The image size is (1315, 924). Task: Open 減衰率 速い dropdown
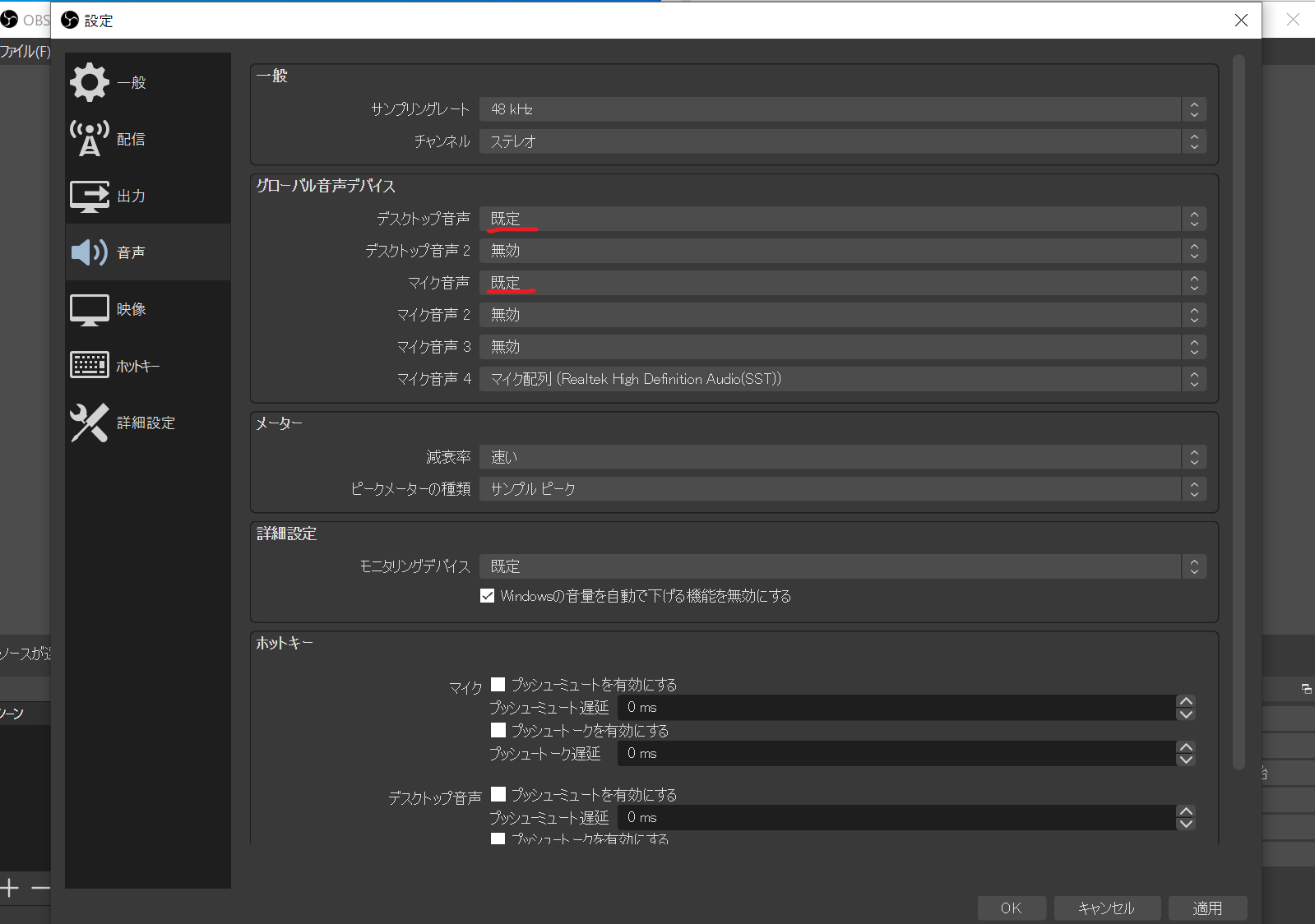coord(843,457)
